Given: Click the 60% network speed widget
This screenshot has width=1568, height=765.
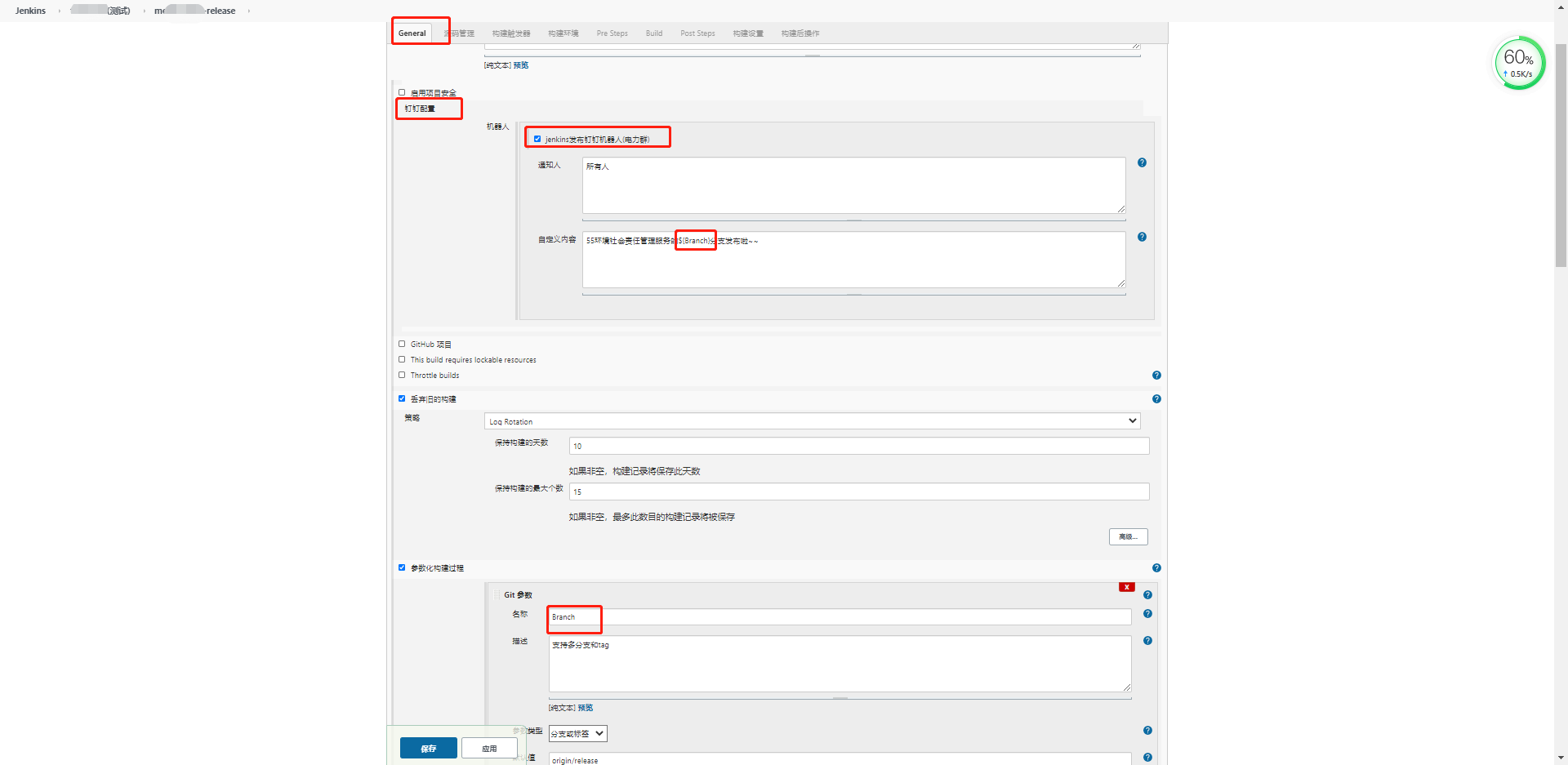Looking at the screenshot, I should tap(1519, 63).
